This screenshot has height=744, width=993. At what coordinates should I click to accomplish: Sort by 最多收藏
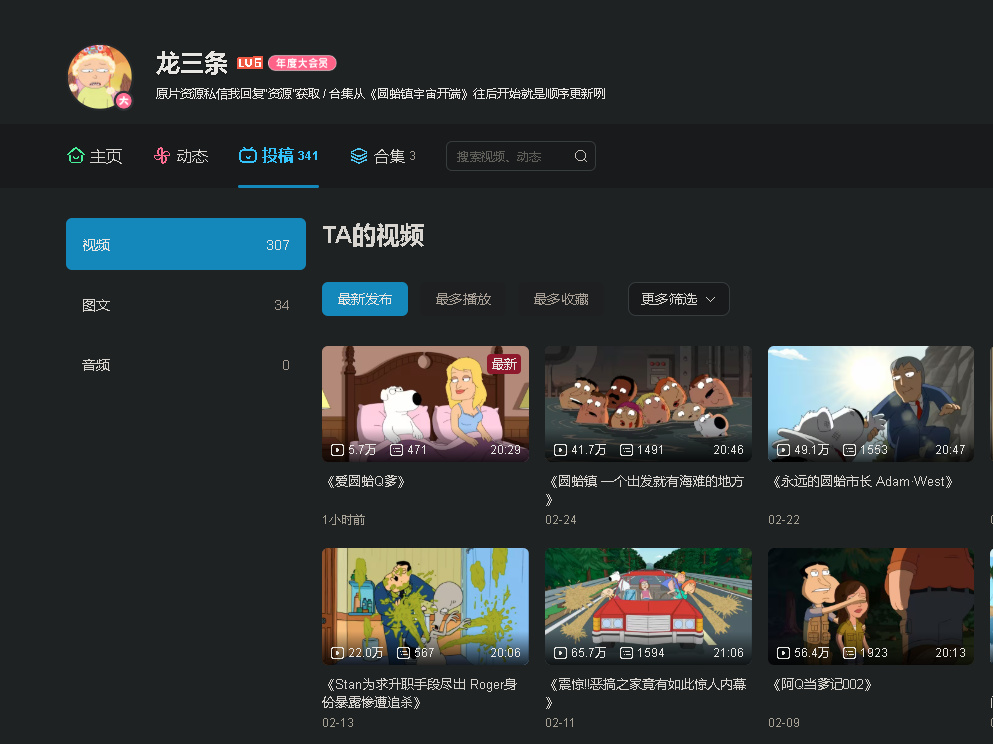coord(561,299)
